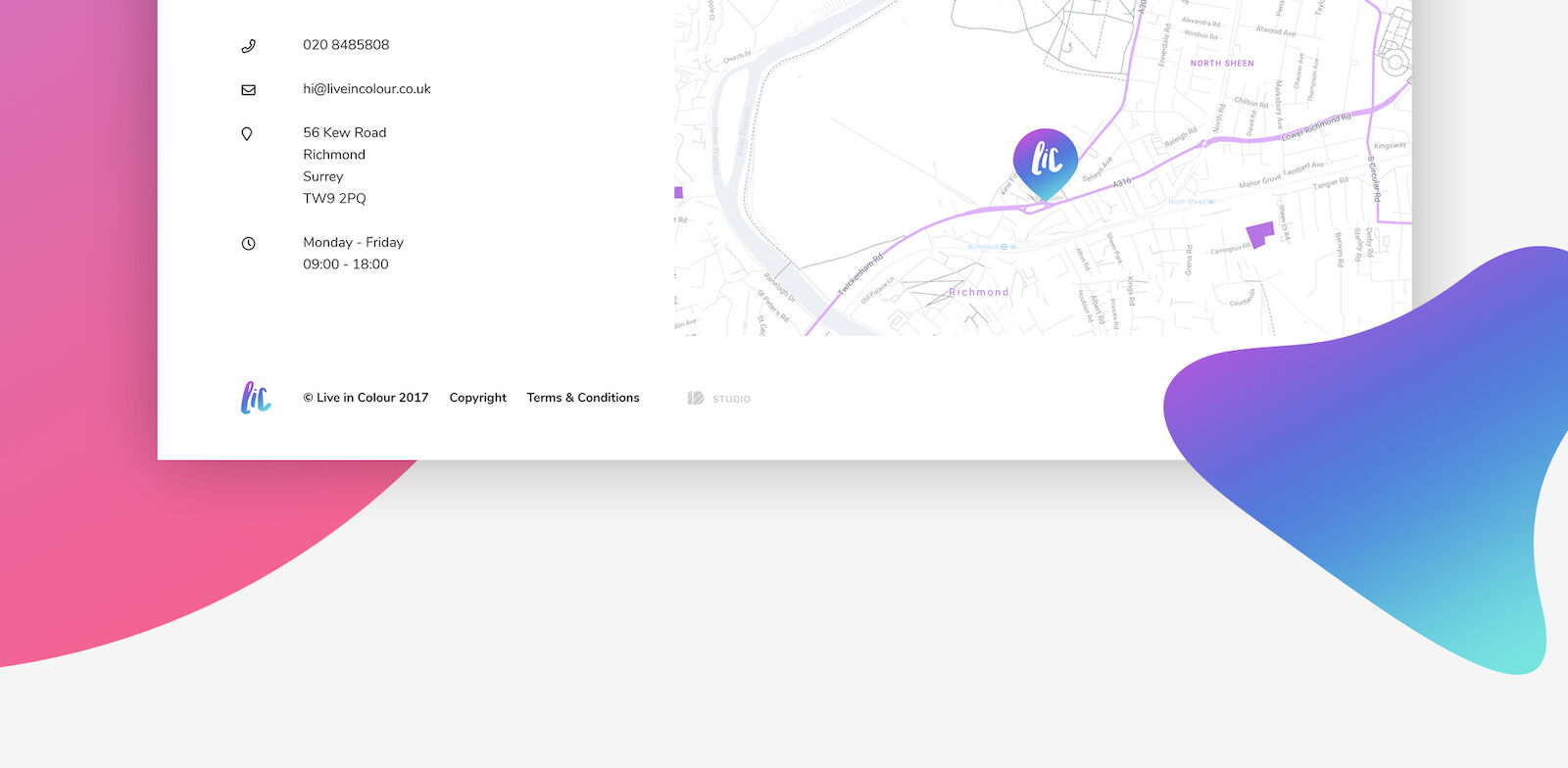Image resolution: width=1568 pixels, height=768 pixels.
Task: Click the Richmond district label on map
Action: (x=978, y=293)
